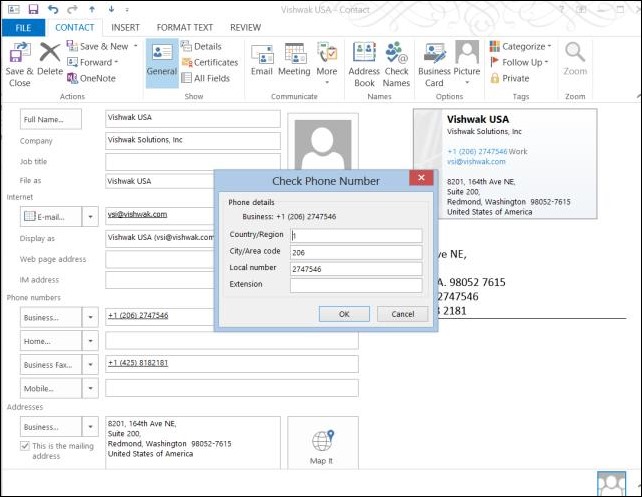Click the Save icon in quick access toolbar
This screenshot has width=642, height=497.
33,9
